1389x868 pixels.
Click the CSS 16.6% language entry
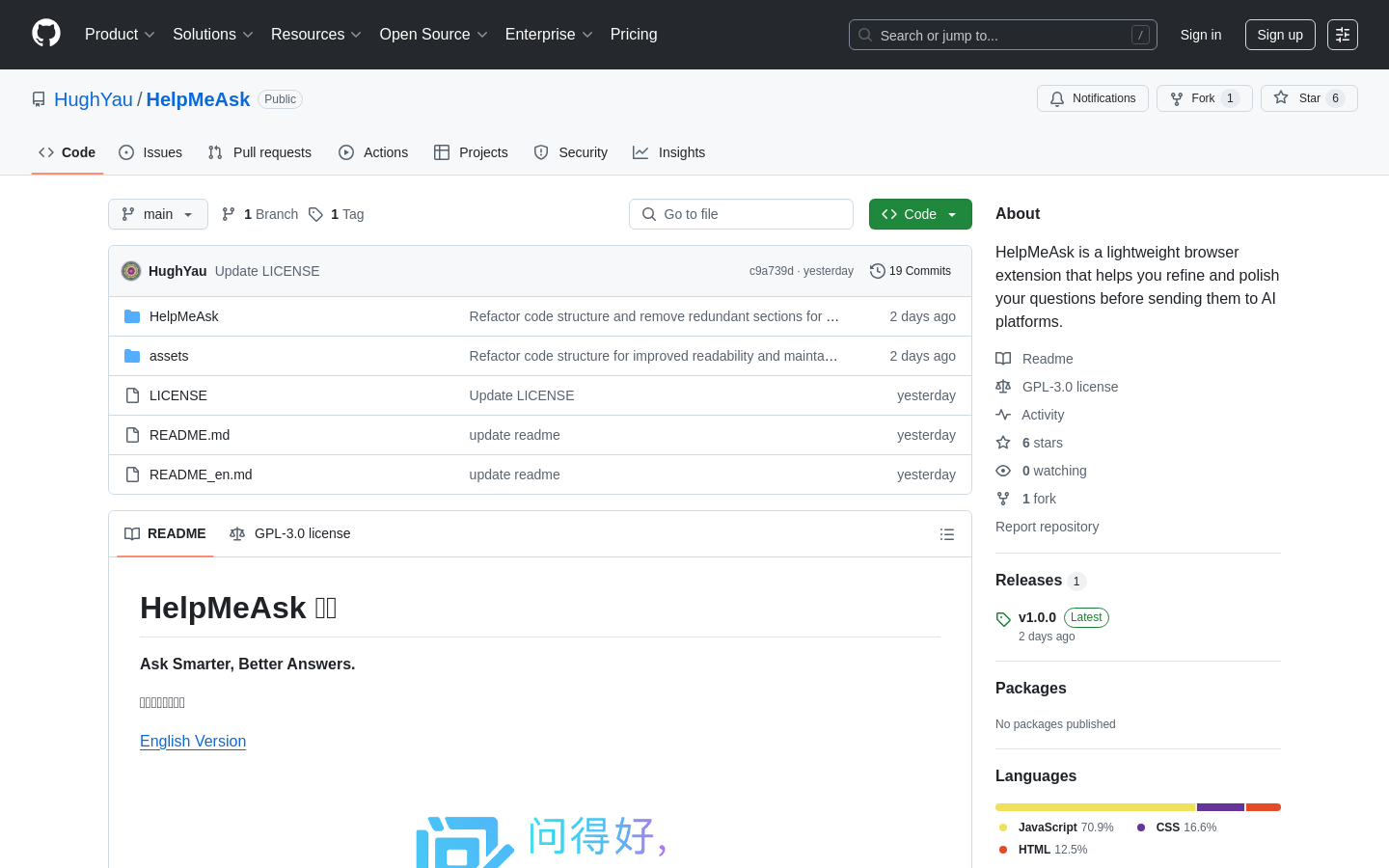1177,827
